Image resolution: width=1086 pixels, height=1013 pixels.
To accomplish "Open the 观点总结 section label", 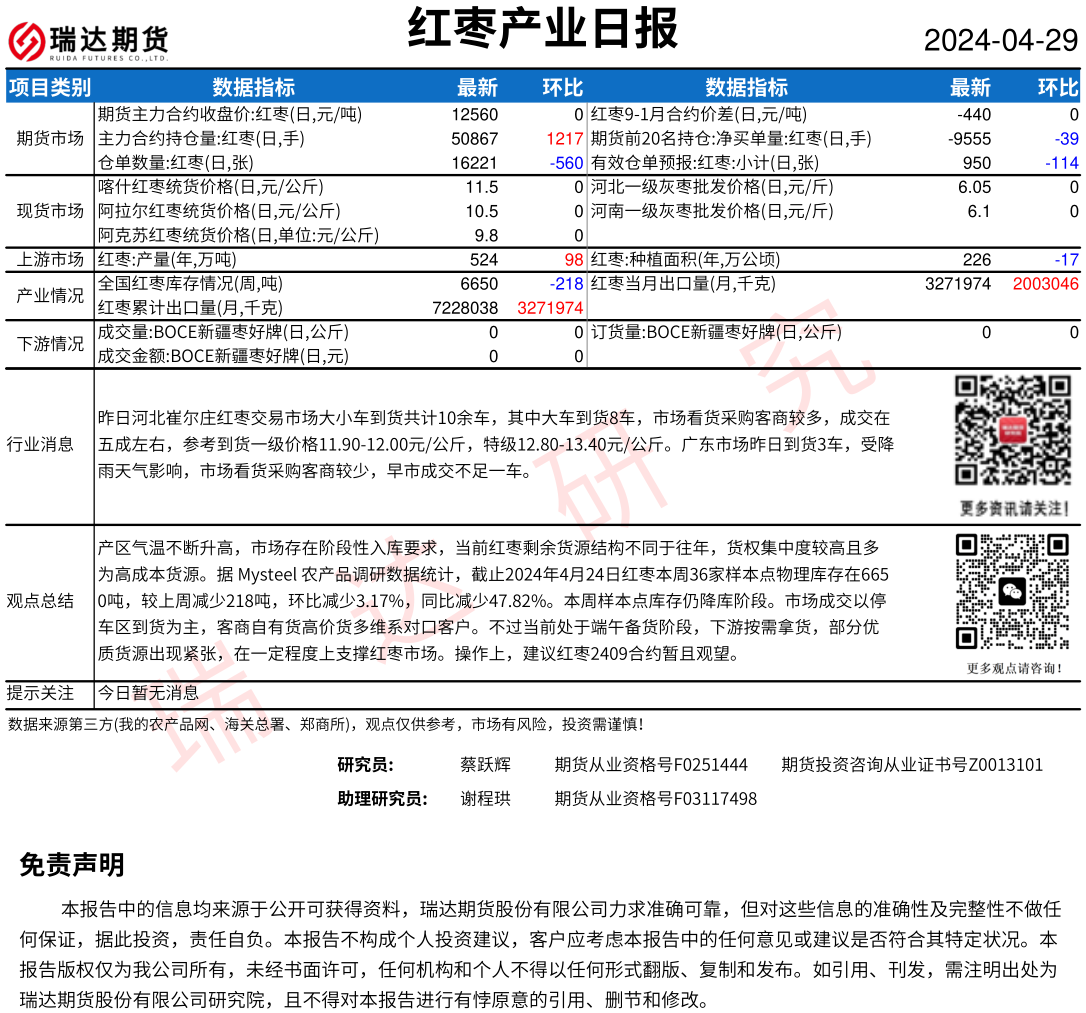I will pyautogui.click(x=40, y=601).
